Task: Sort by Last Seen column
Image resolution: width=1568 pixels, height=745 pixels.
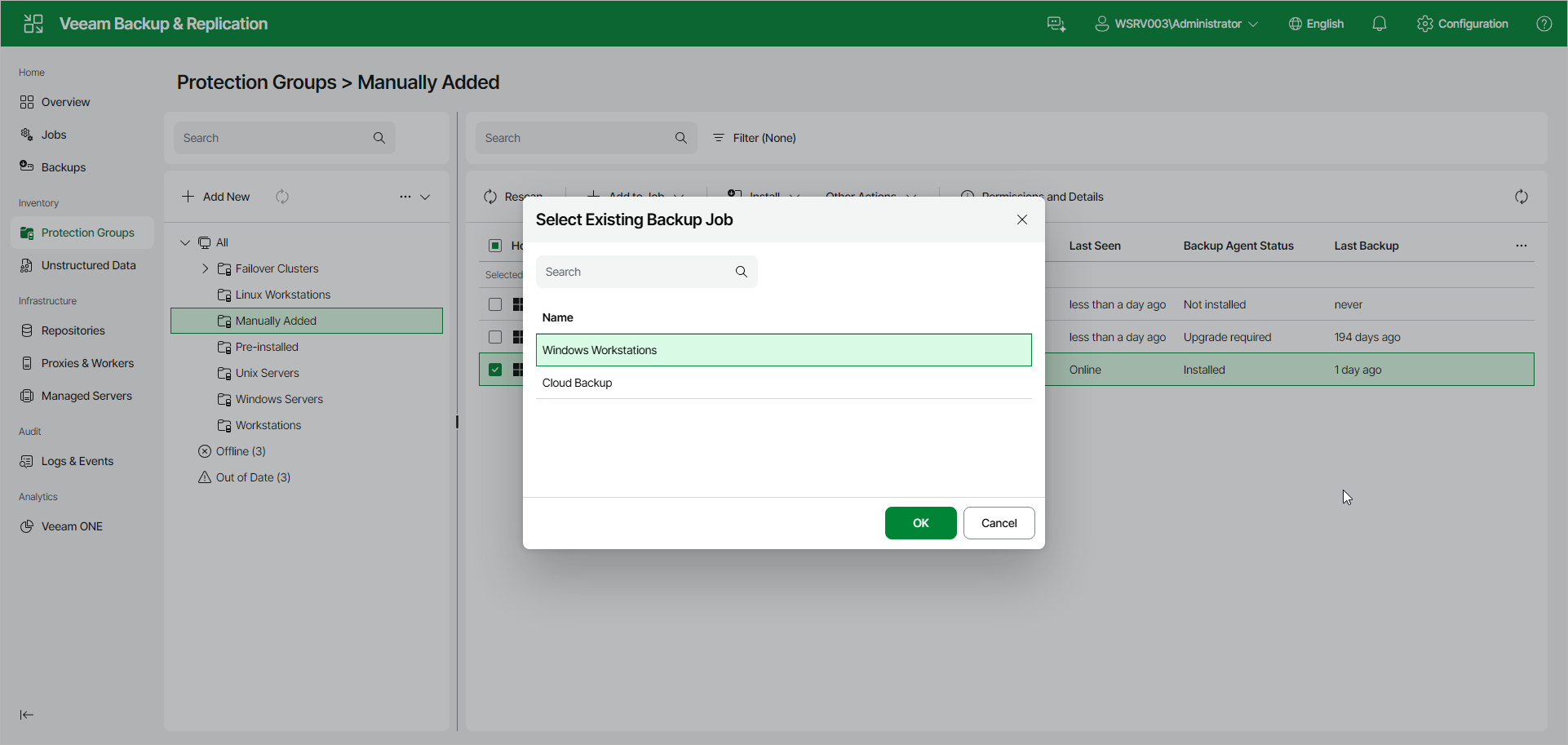Action: (1095, 246)
